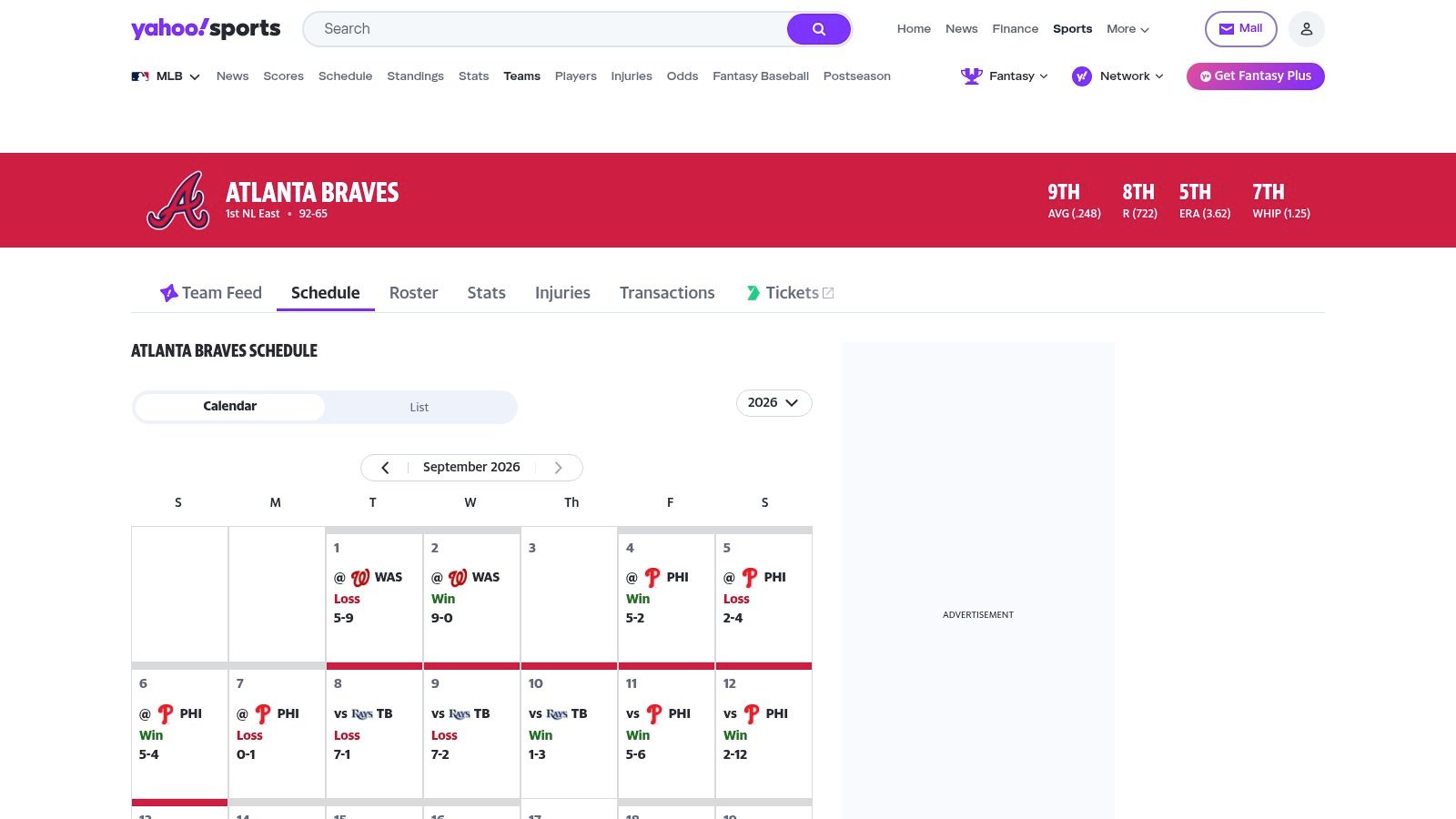Click the purple search magnifier button
1456x819 pixels.
819,29
